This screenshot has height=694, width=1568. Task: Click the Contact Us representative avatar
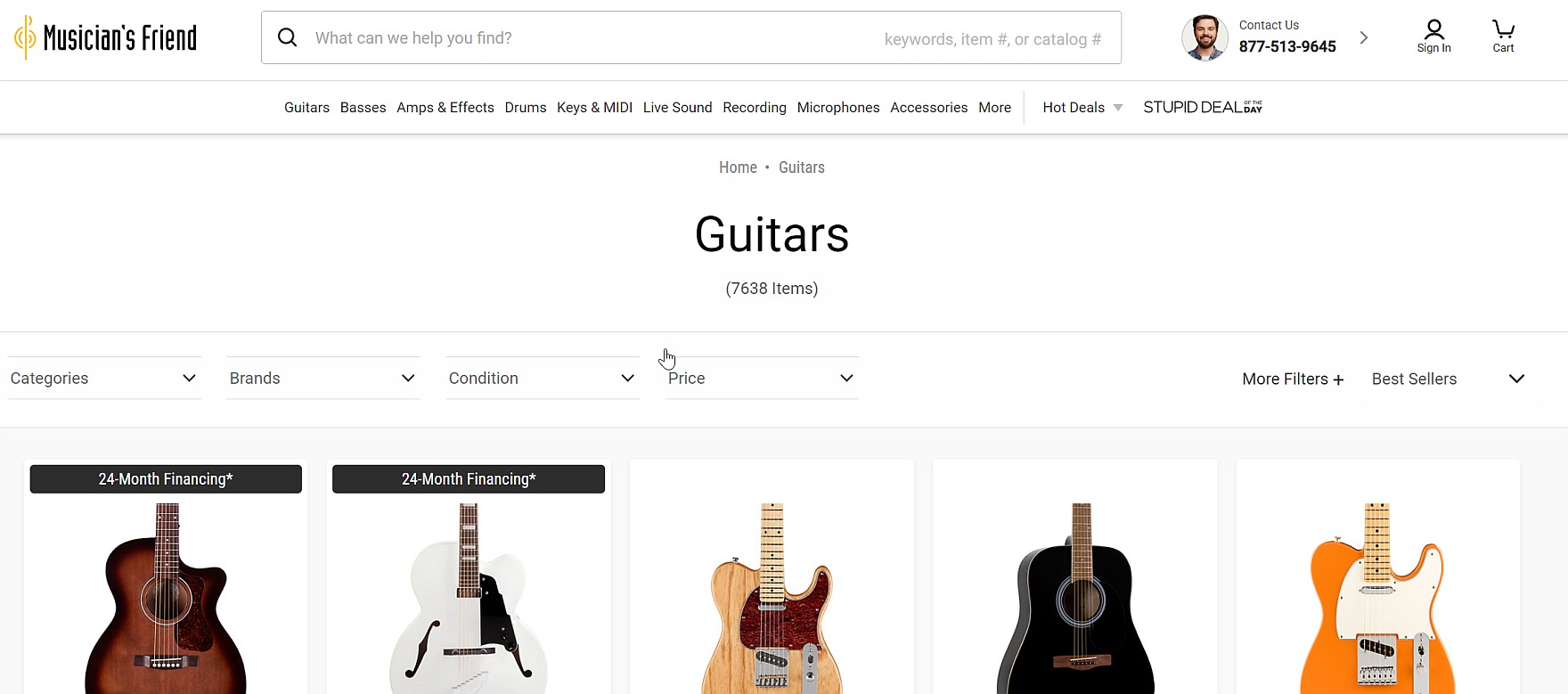point(1205,37)
